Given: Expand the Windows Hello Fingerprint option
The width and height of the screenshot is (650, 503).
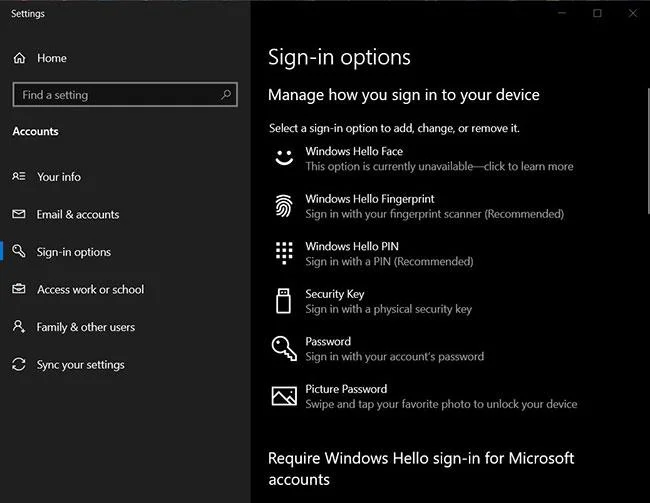Looking at the screenshot, I should coord(419,206).
